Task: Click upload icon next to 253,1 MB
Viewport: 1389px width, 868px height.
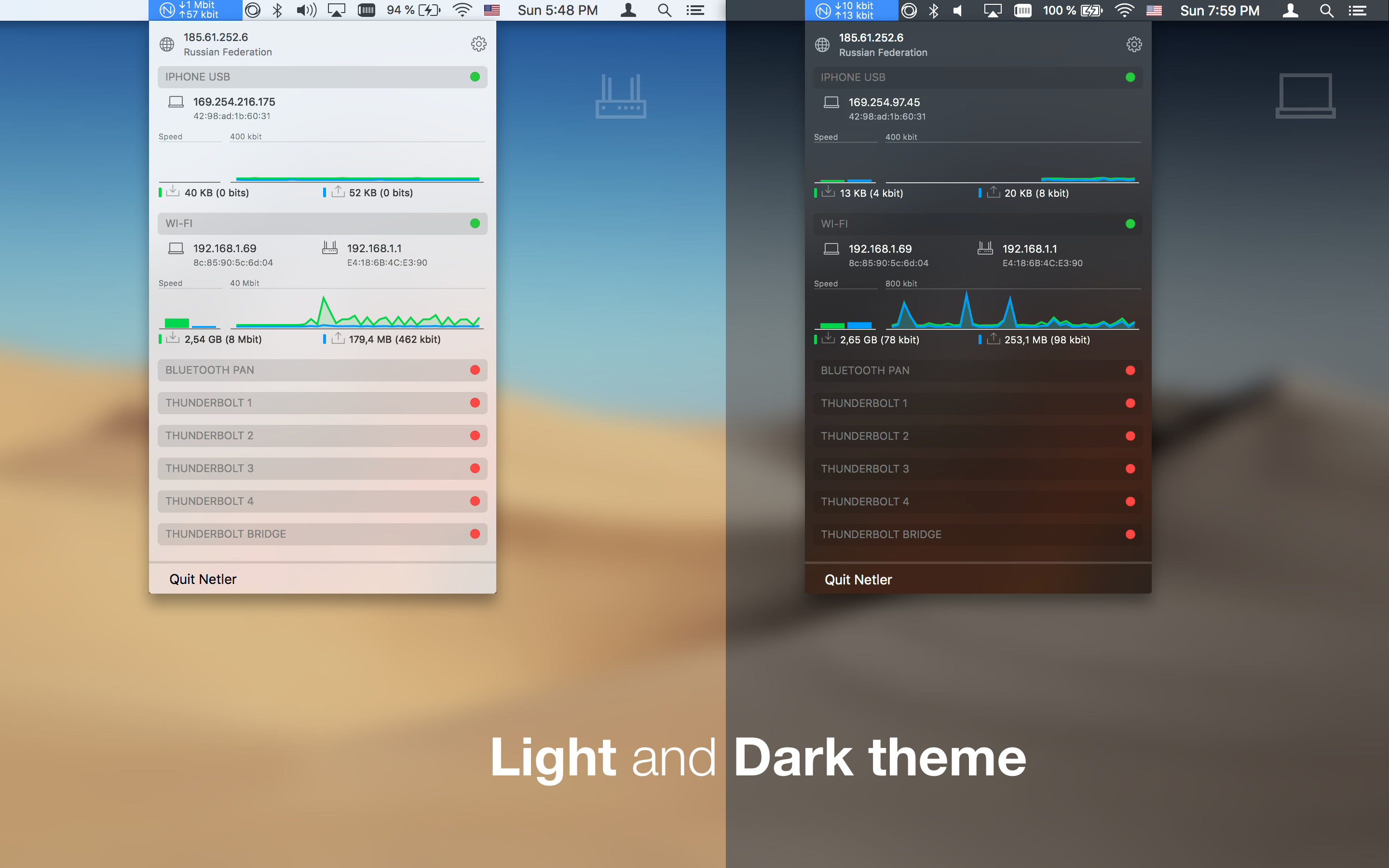Action: click(x=994, y=338)
